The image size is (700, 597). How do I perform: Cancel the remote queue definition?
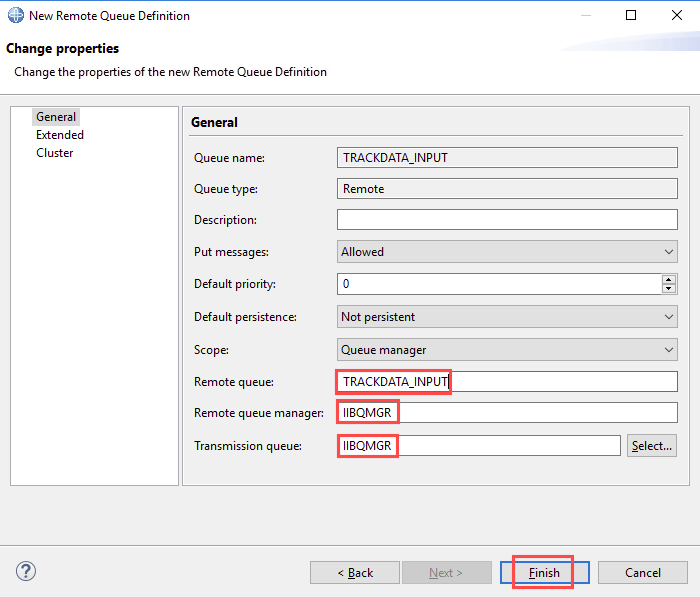click(x=643, y=572)
